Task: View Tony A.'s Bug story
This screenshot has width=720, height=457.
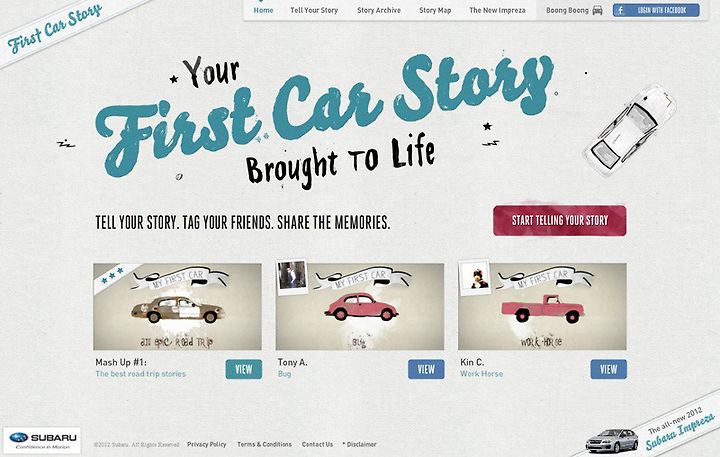Action: pos(426,369)
